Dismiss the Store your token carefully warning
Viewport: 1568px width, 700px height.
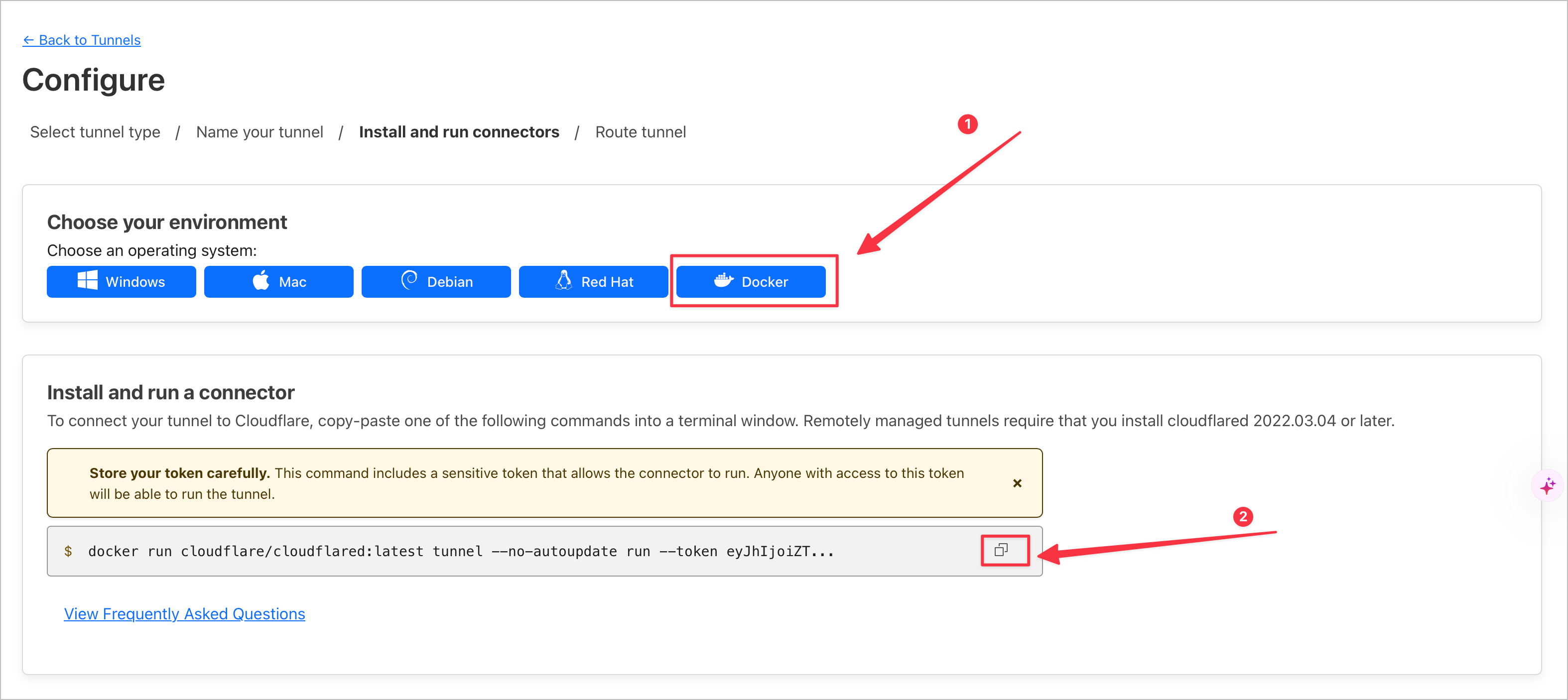point(1017,483)
